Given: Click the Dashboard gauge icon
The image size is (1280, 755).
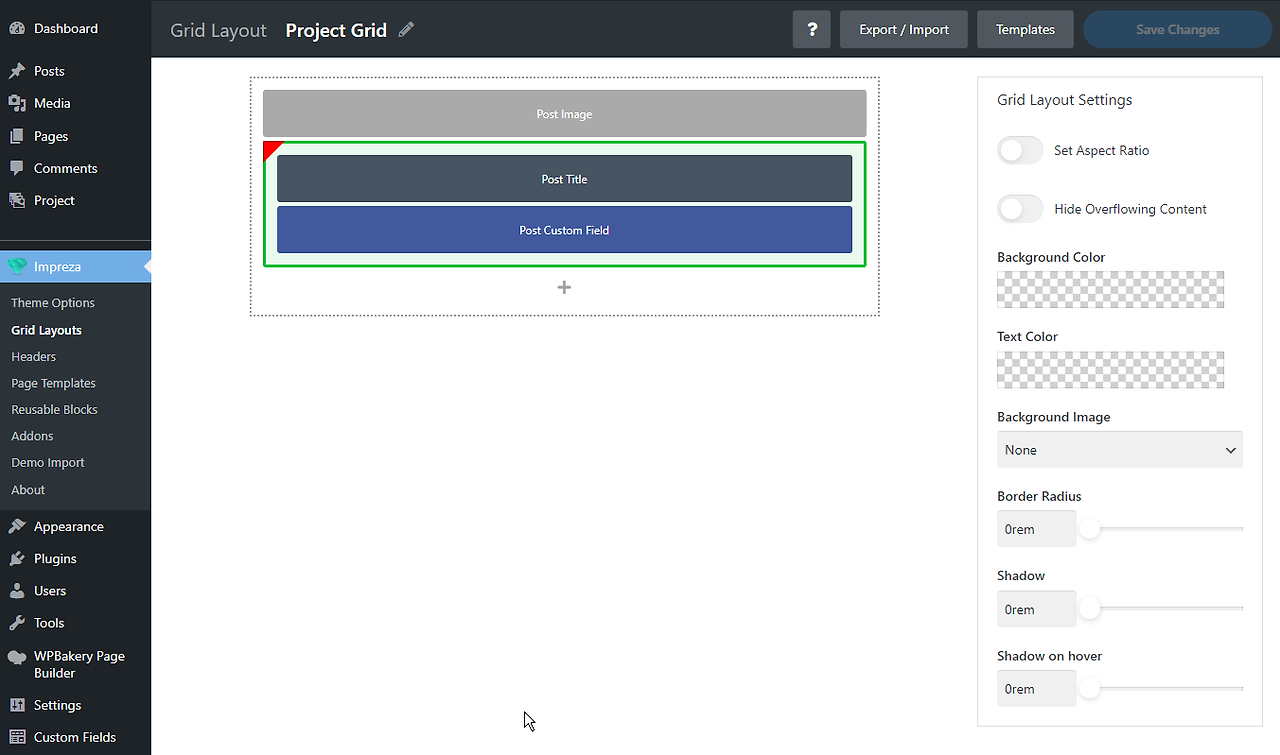Looking at the screenshot, I should (17, 29).
